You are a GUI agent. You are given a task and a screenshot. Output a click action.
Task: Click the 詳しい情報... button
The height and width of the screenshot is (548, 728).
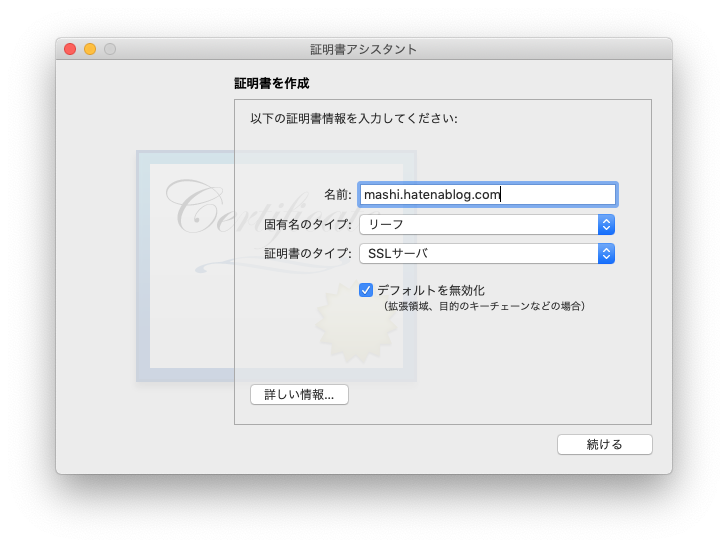click(x=299, y=395)
